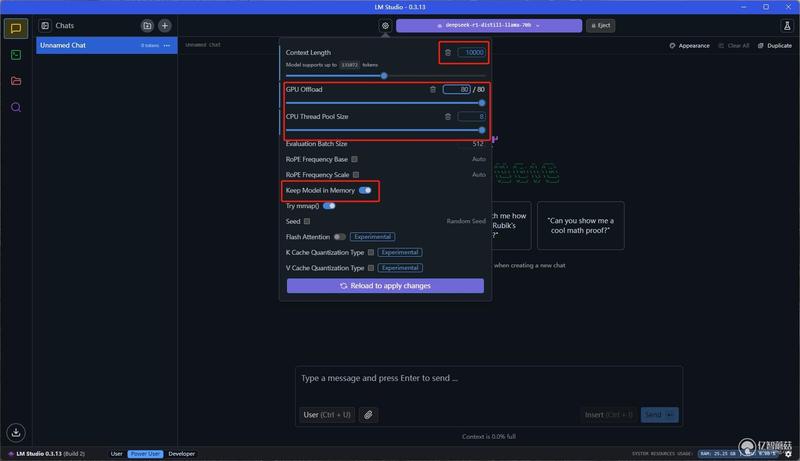Click the model settings gear icon
The height and width of the screenshot is (461, 800).
pyautogui.click(x=385, y=25)
